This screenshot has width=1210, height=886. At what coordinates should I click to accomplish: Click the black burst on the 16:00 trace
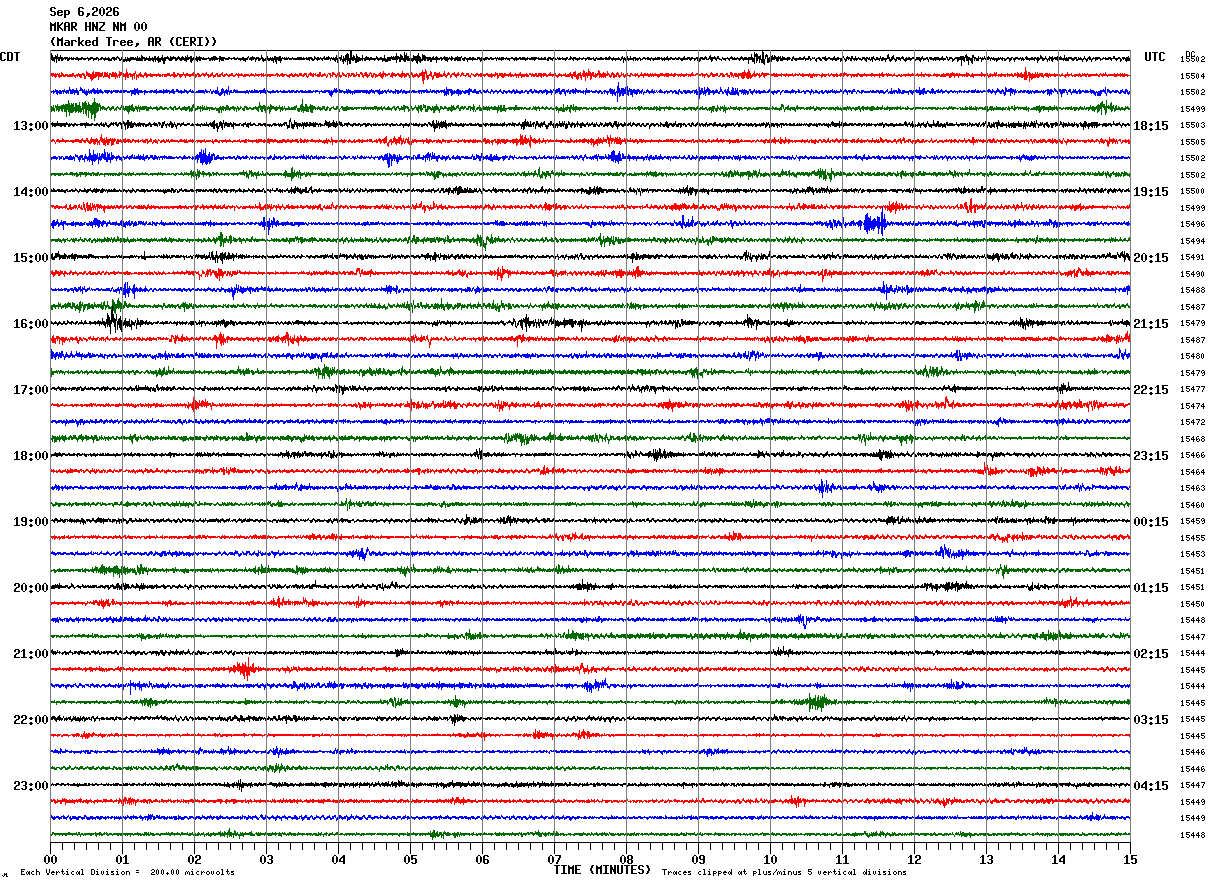pos(115,322)
